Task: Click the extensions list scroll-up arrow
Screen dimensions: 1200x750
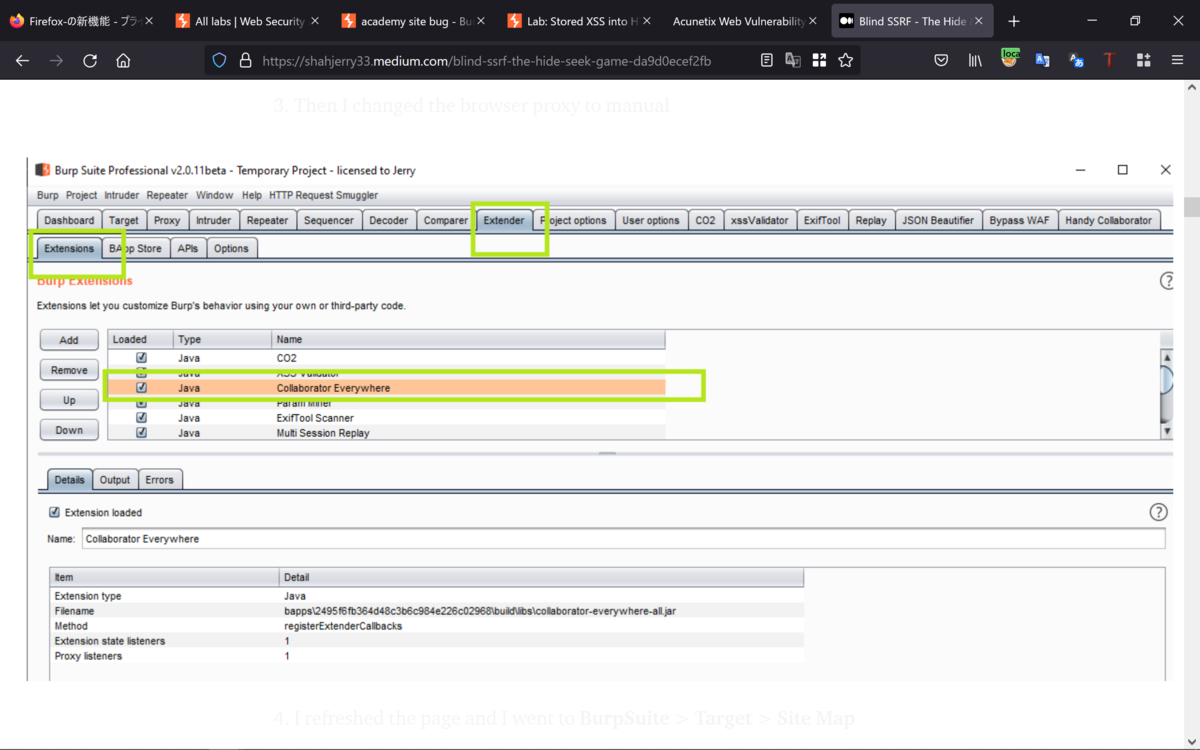Action: [x=1166, y=357]
